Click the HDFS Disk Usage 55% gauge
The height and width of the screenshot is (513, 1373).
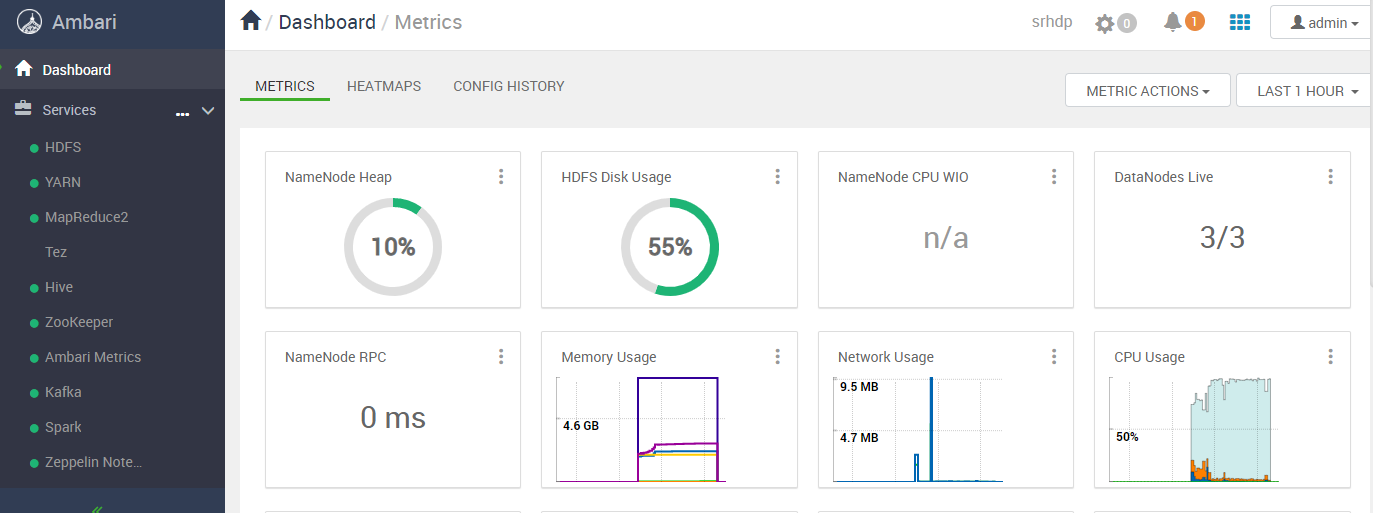[670, 247]
